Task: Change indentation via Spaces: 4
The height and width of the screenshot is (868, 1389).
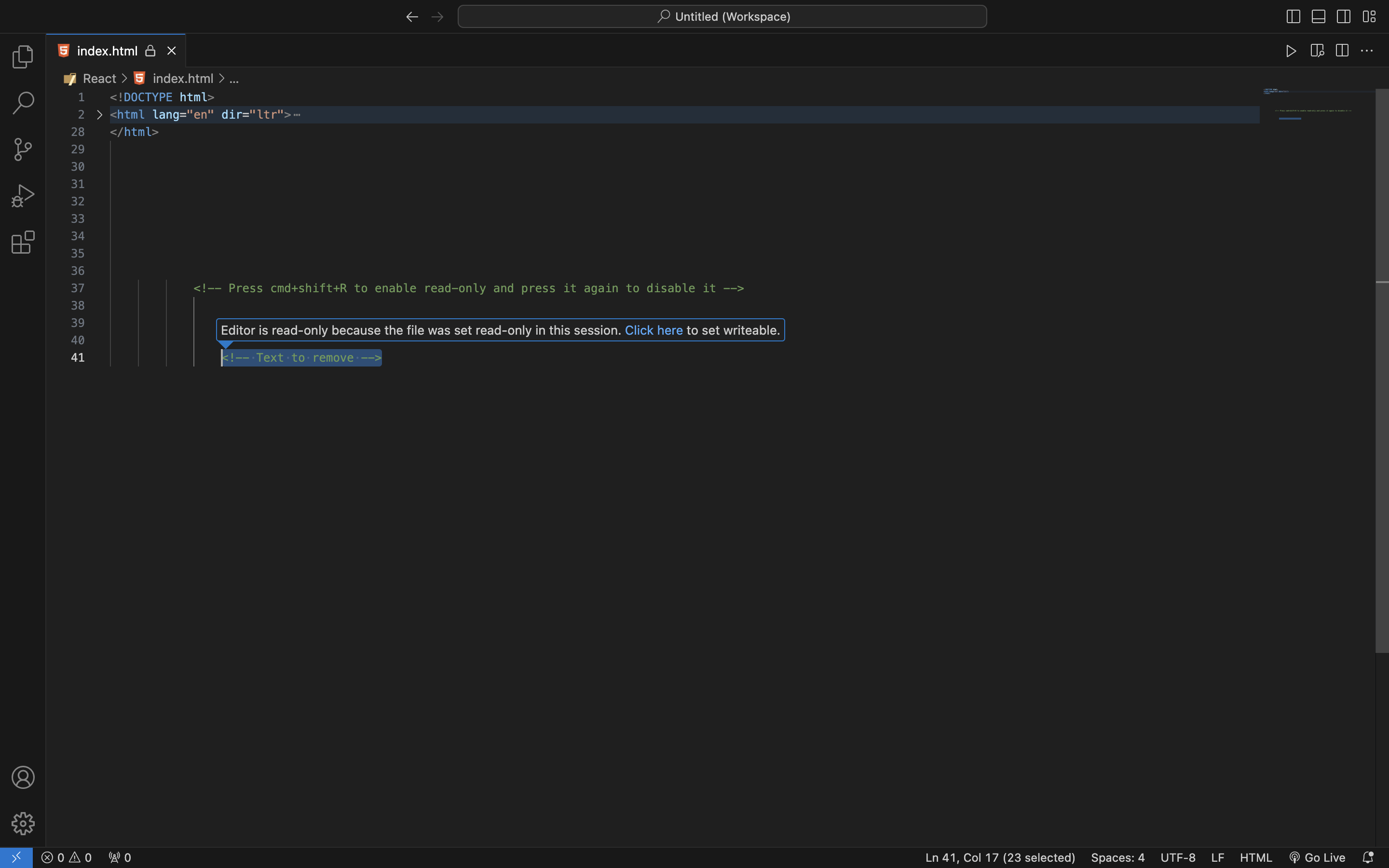Action: (1117, 857)
